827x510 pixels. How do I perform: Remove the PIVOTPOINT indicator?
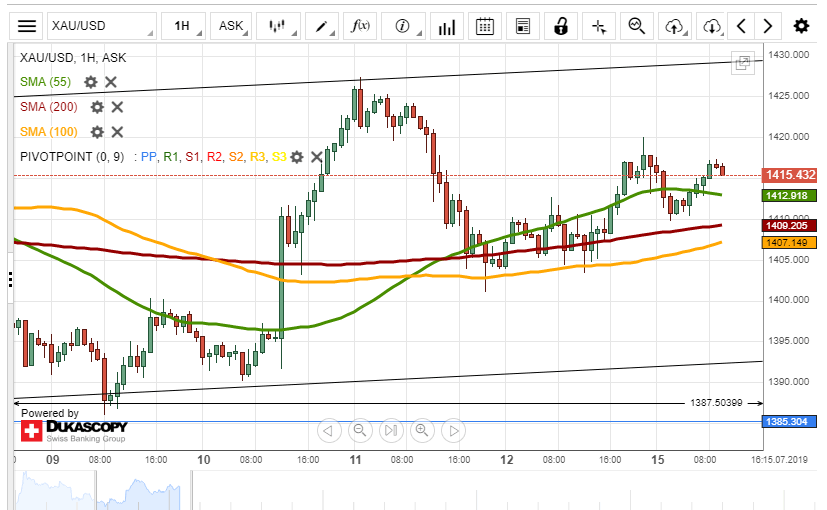316,157
